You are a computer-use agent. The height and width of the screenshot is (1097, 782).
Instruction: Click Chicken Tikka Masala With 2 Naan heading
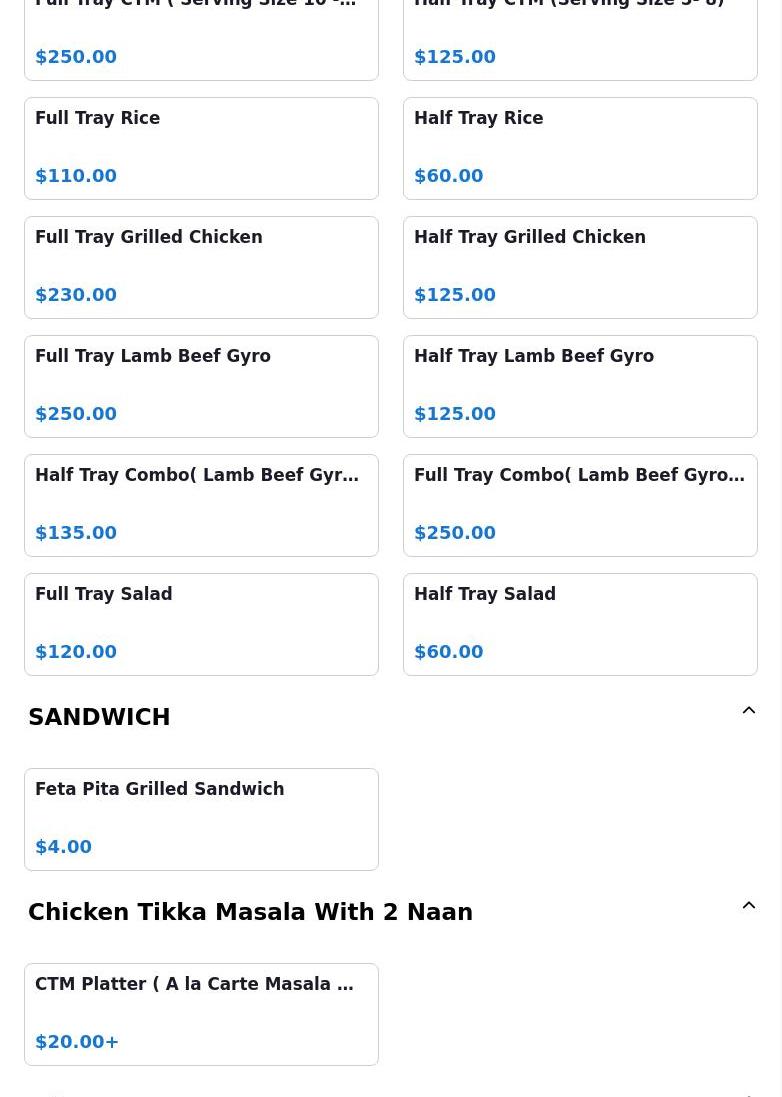pyautogui.click(x=250, y=912)
